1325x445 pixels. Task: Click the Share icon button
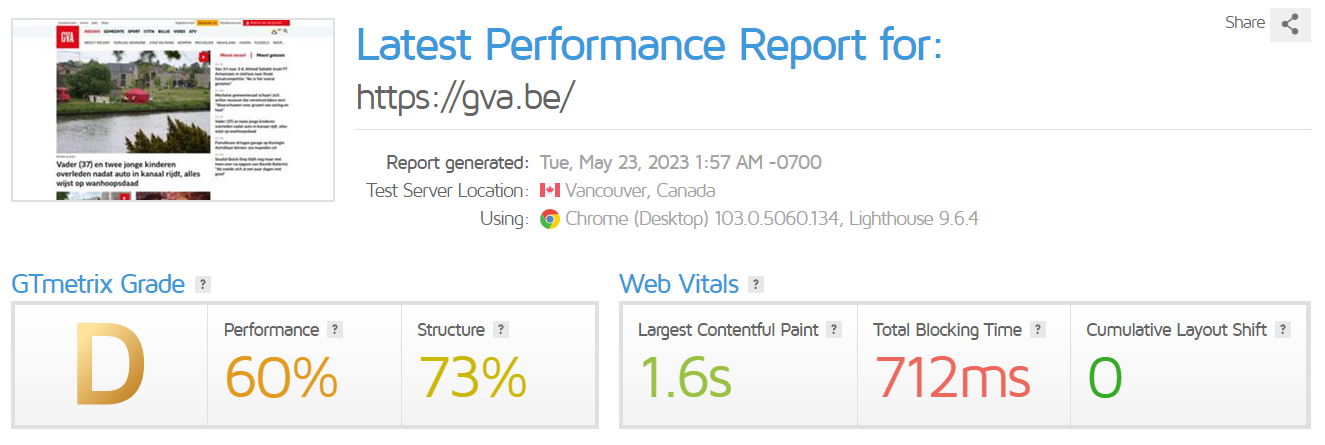point(1290,25)
